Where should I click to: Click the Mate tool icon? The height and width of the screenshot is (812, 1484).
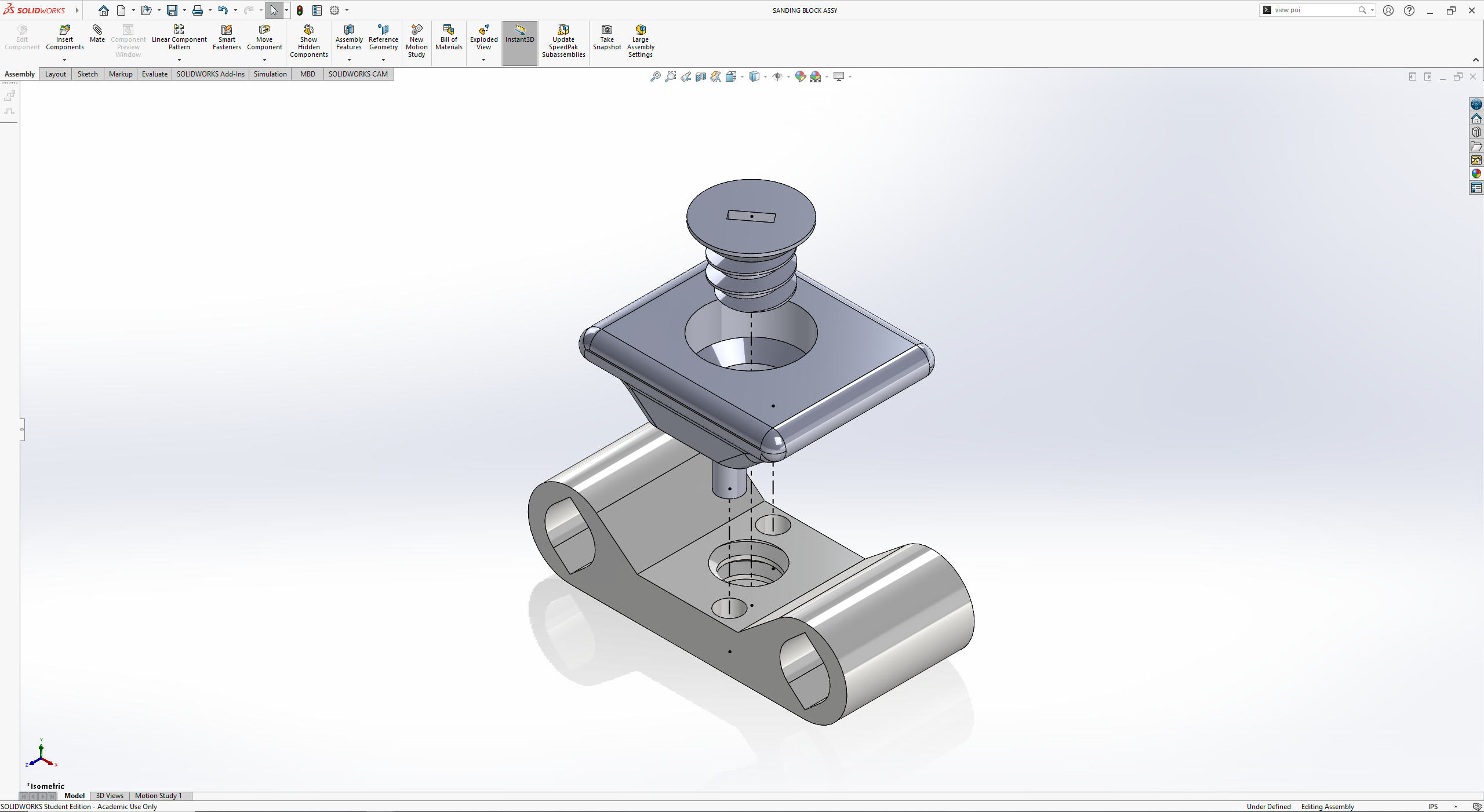(97, 30)
